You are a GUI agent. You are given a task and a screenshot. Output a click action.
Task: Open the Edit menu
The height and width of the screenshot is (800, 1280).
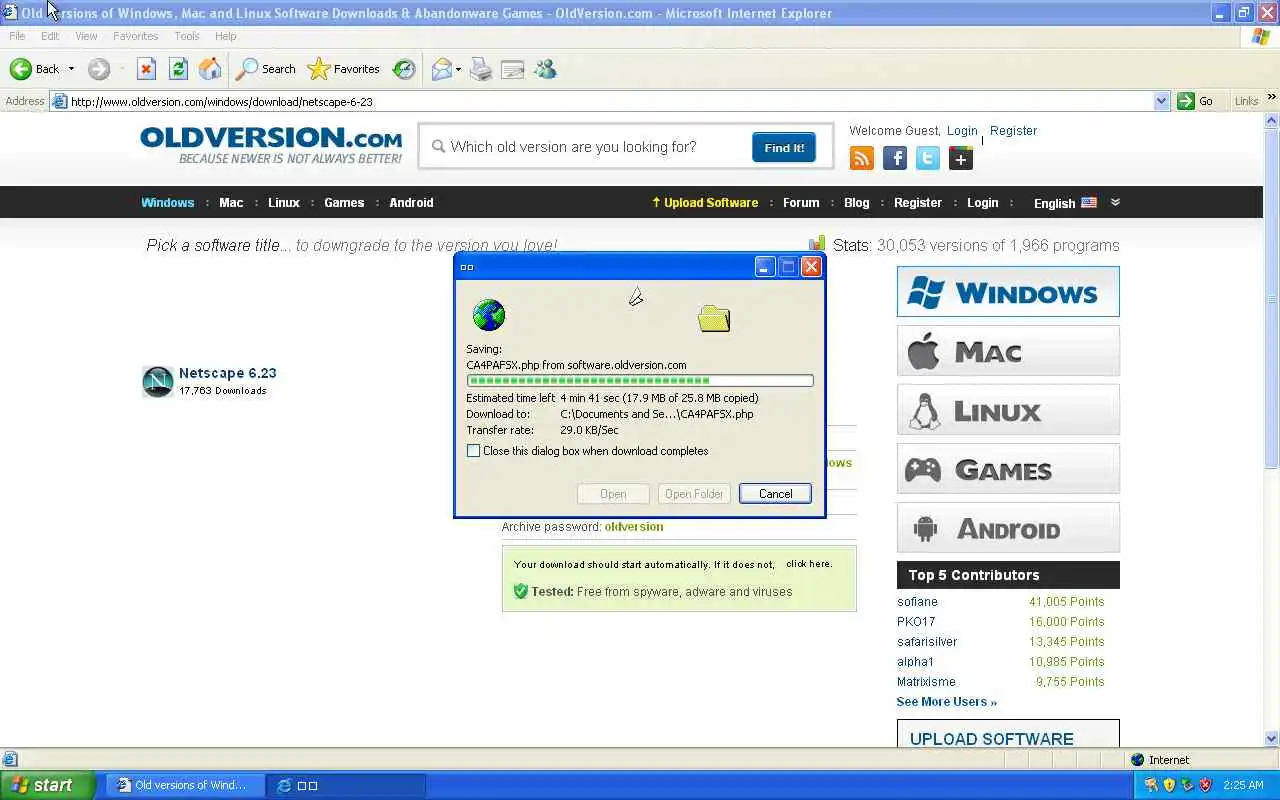click(x=50, y=36)
